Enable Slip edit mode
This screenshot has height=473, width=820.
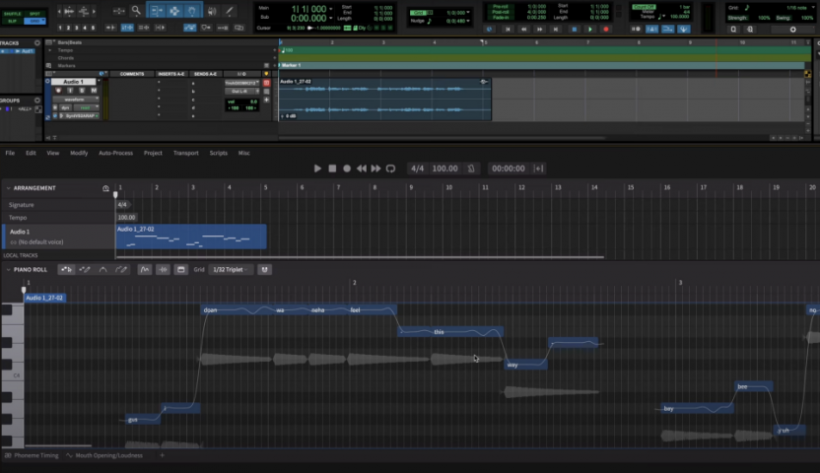point(13,21)
